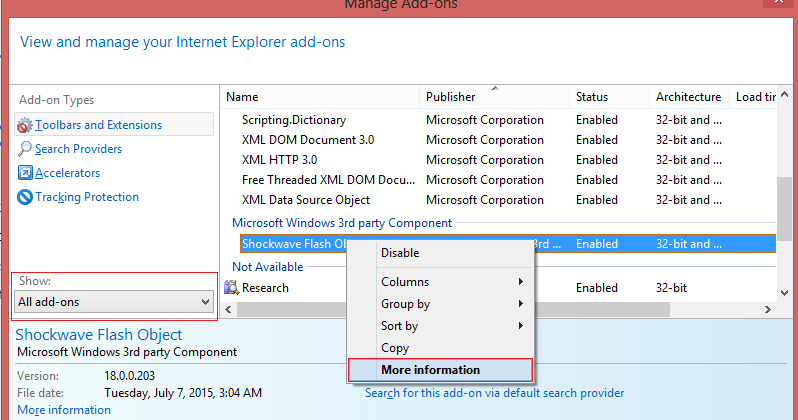Screen dimensions: 798x420
Task: Click the vertical scrollbar down arrow
Action: point(784,293)
